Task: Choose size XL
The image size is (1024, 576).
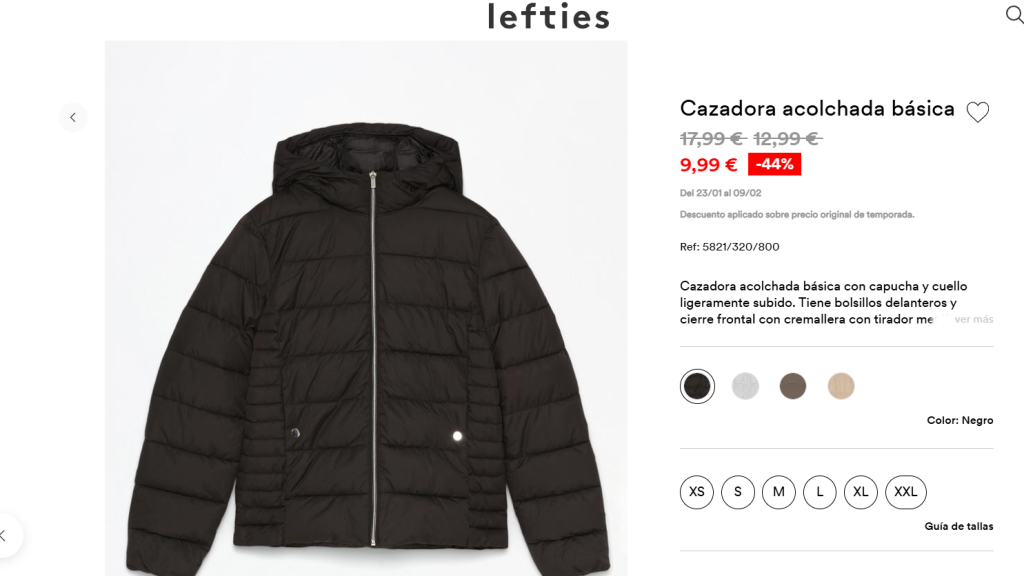Action: tap(861, 492)
